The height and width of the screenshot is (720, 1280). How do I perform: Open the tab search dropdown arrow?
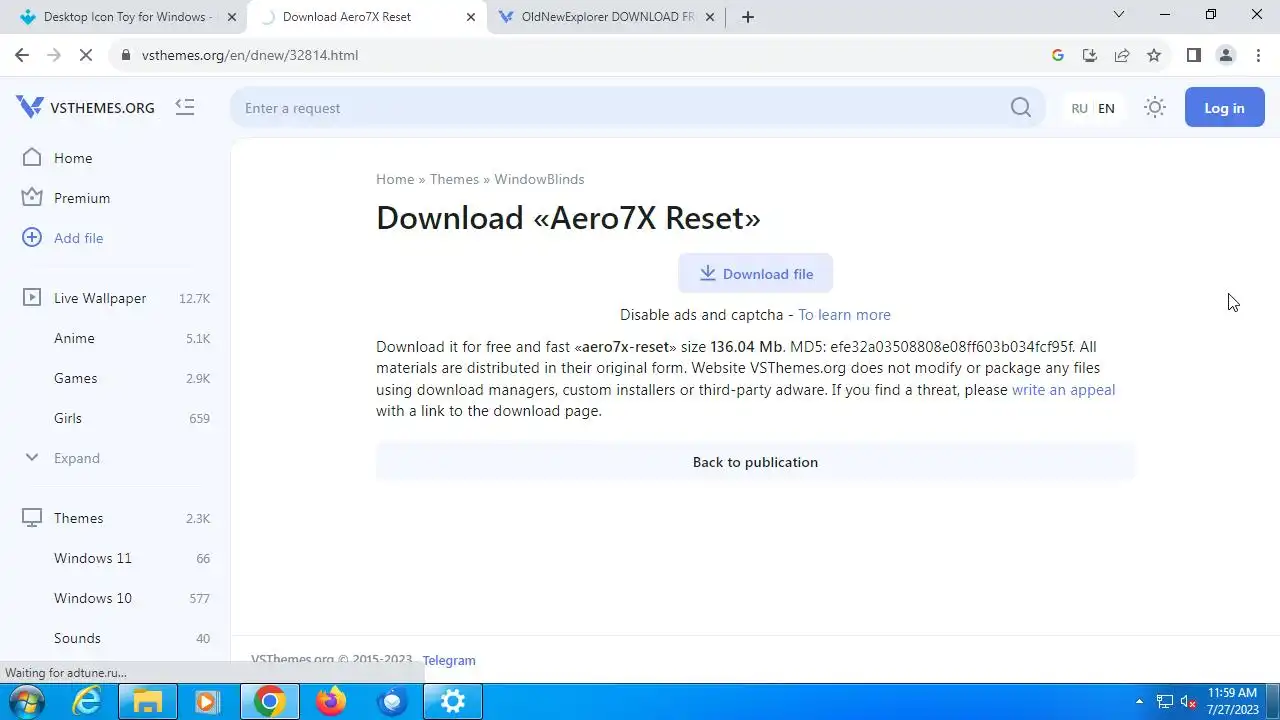1119,14
